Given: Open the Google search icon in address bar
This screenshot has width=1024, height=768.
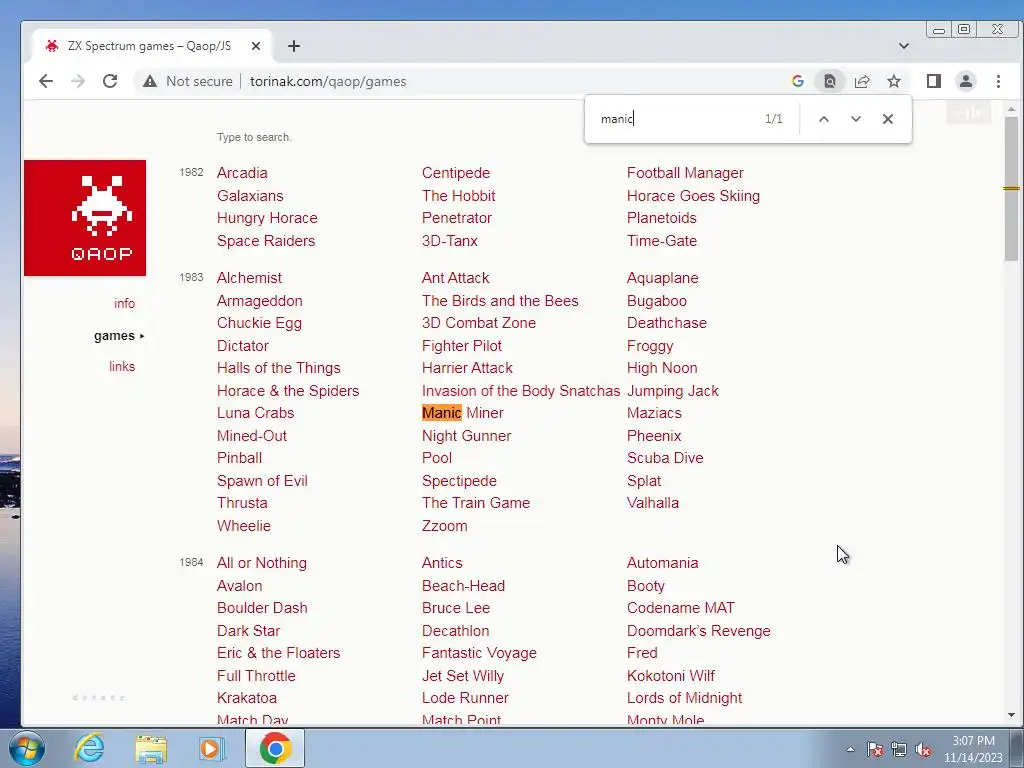Looking at the screenshot, I should point(797,81).
